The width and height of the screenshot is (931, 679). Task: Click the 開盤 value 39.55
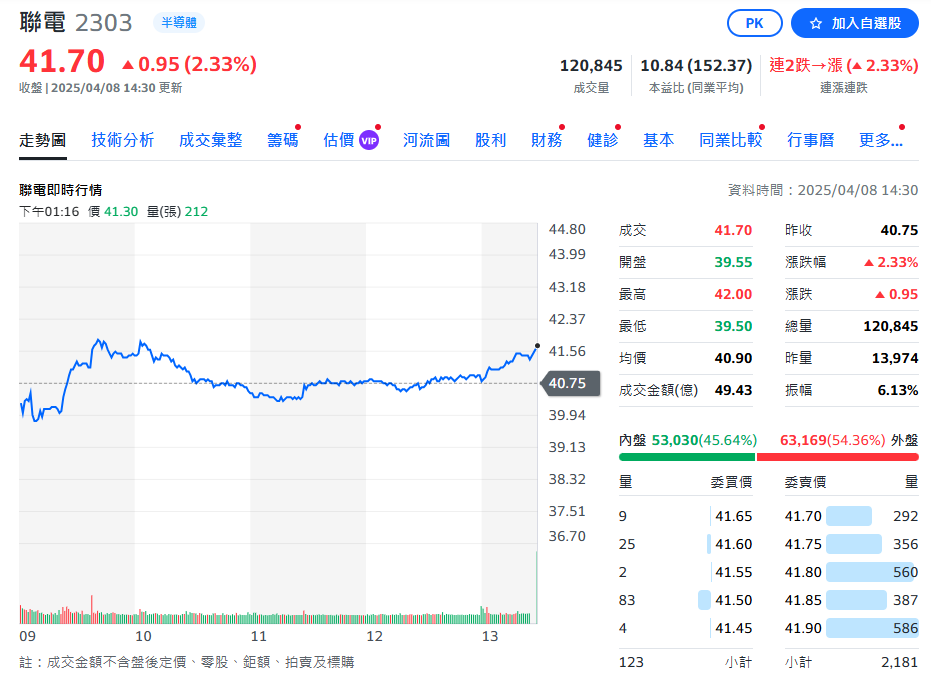tap(733, 262)
